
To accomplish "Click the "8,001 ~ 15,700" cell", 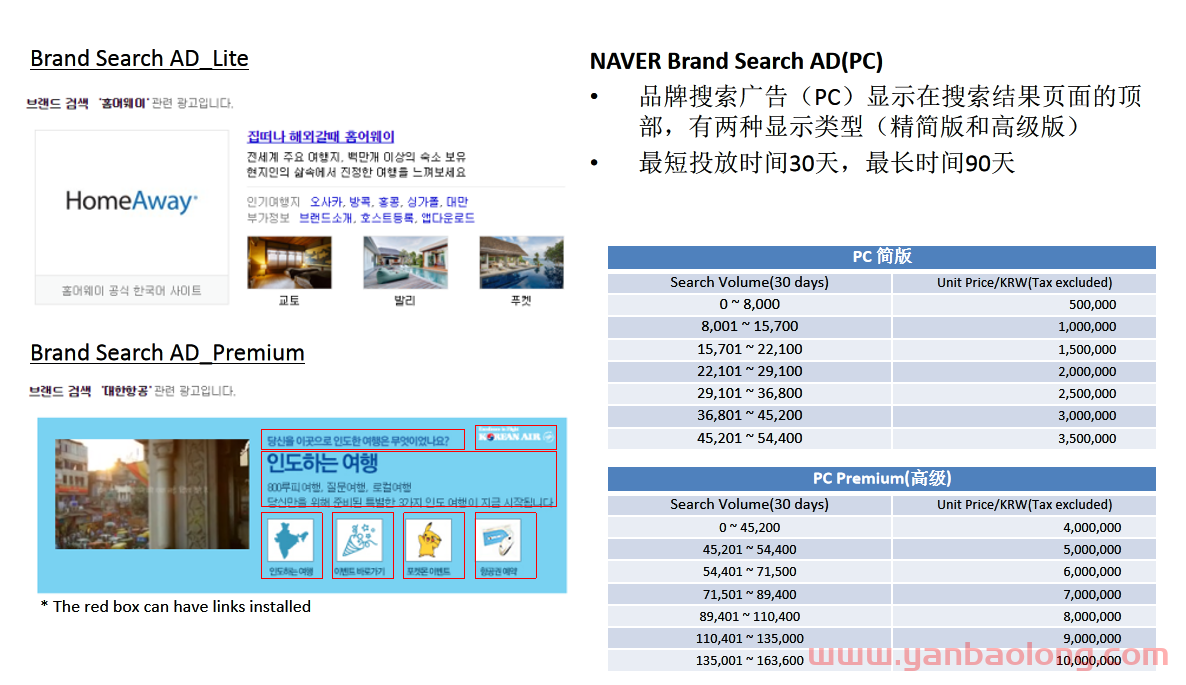I will [x=750, y=326].
